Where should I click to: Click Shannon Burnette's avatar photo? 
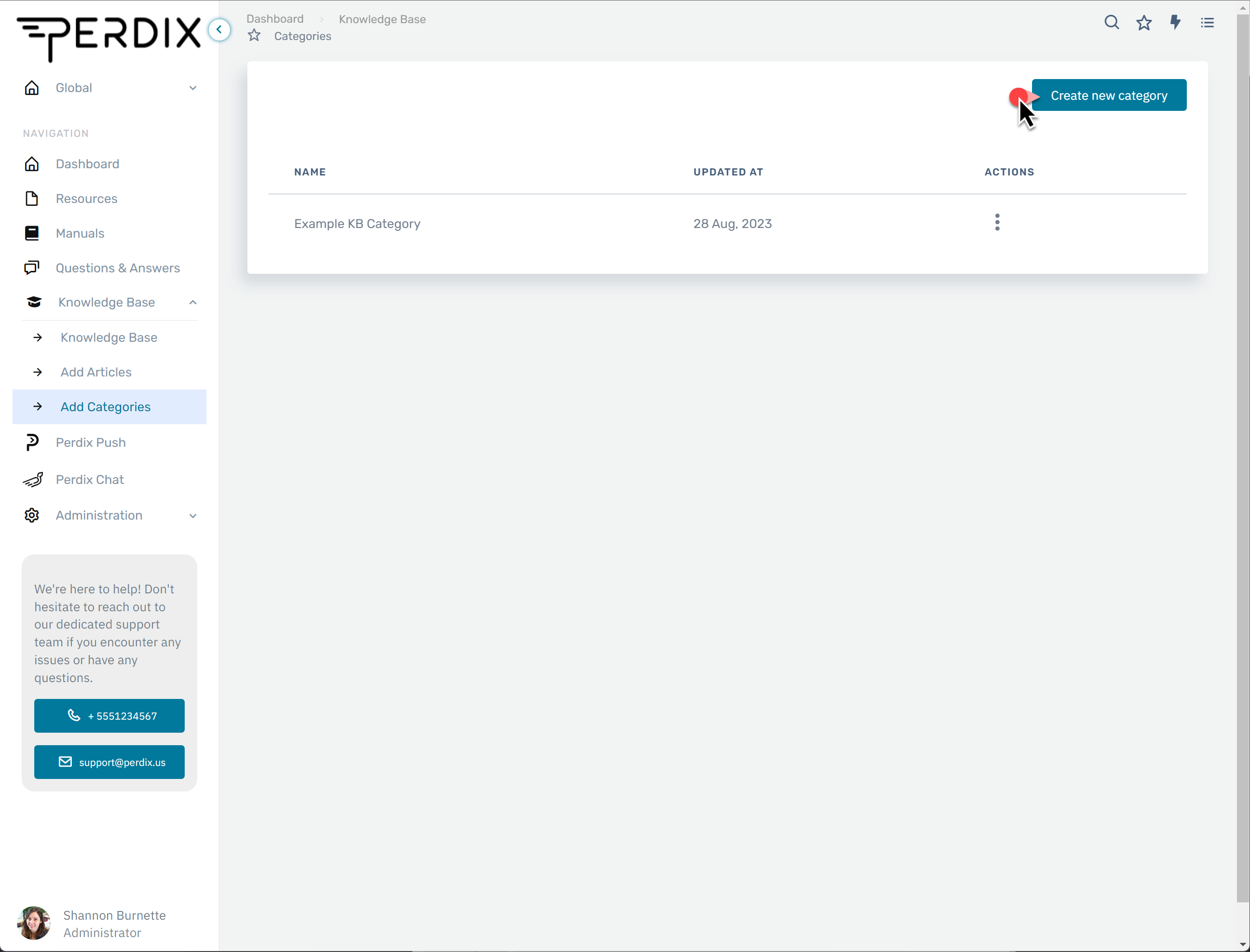33,923
